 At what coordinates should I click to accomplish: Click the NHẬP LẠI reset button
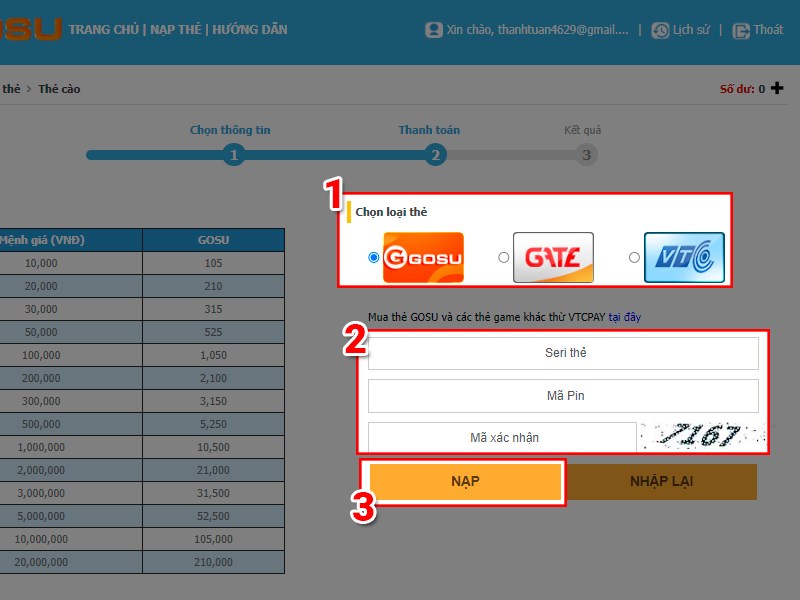click(x=661, y=481)
